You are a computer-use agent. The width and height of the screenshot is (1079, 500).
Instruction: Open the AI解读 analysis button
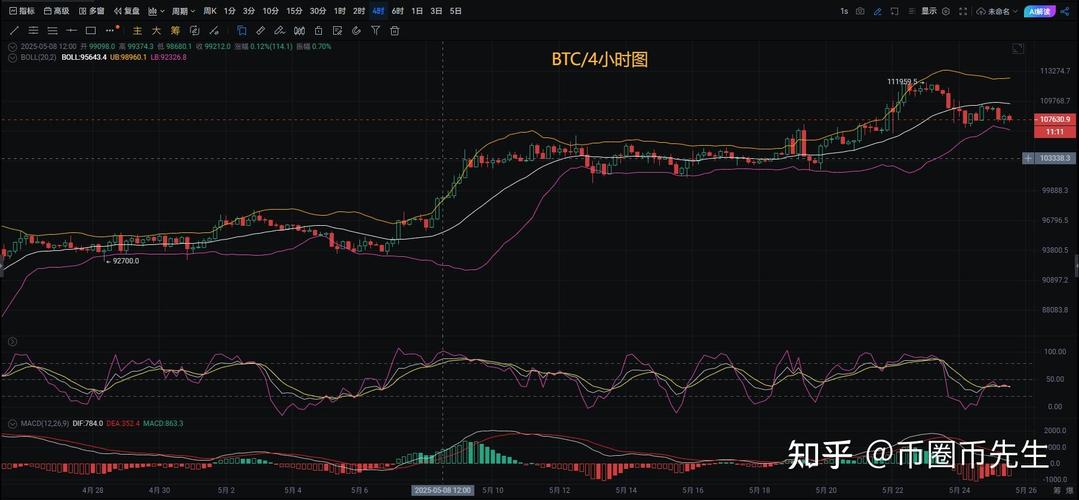[1038, 11]
